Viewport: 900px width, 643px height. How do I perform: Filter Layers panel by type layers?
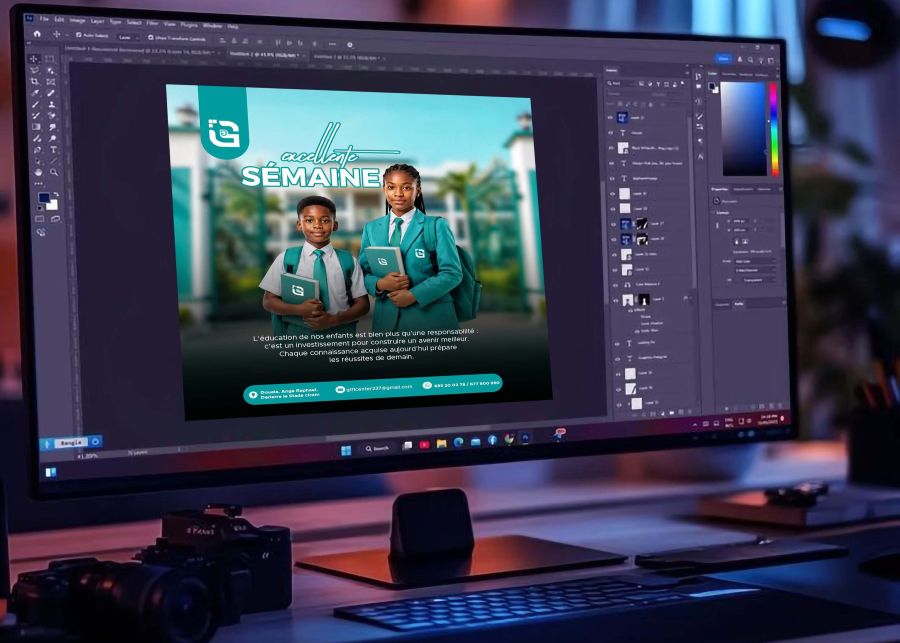click(659, 84)
